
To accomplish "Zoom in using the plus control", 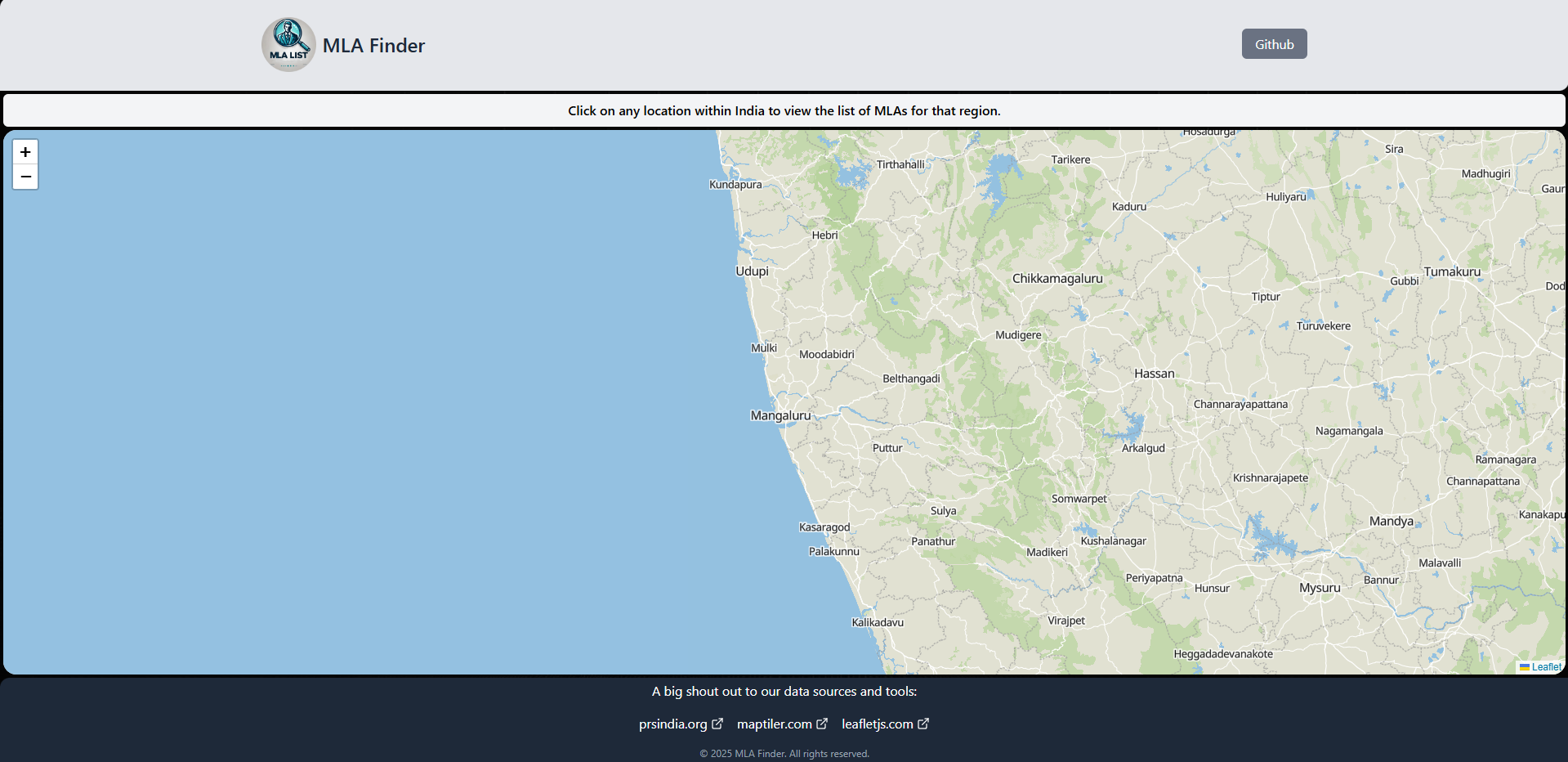I will point(25,151).
